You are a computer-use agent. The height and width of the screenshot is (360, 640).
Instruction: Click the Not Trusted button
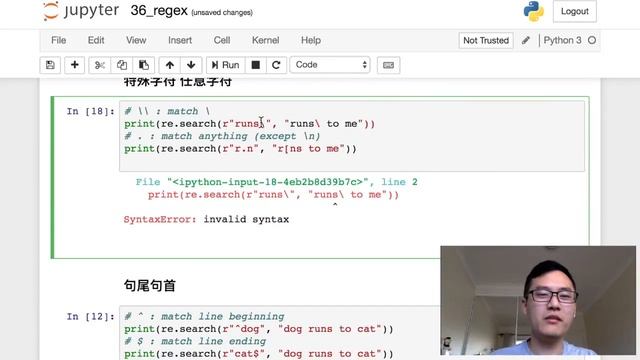coord(486,40)
